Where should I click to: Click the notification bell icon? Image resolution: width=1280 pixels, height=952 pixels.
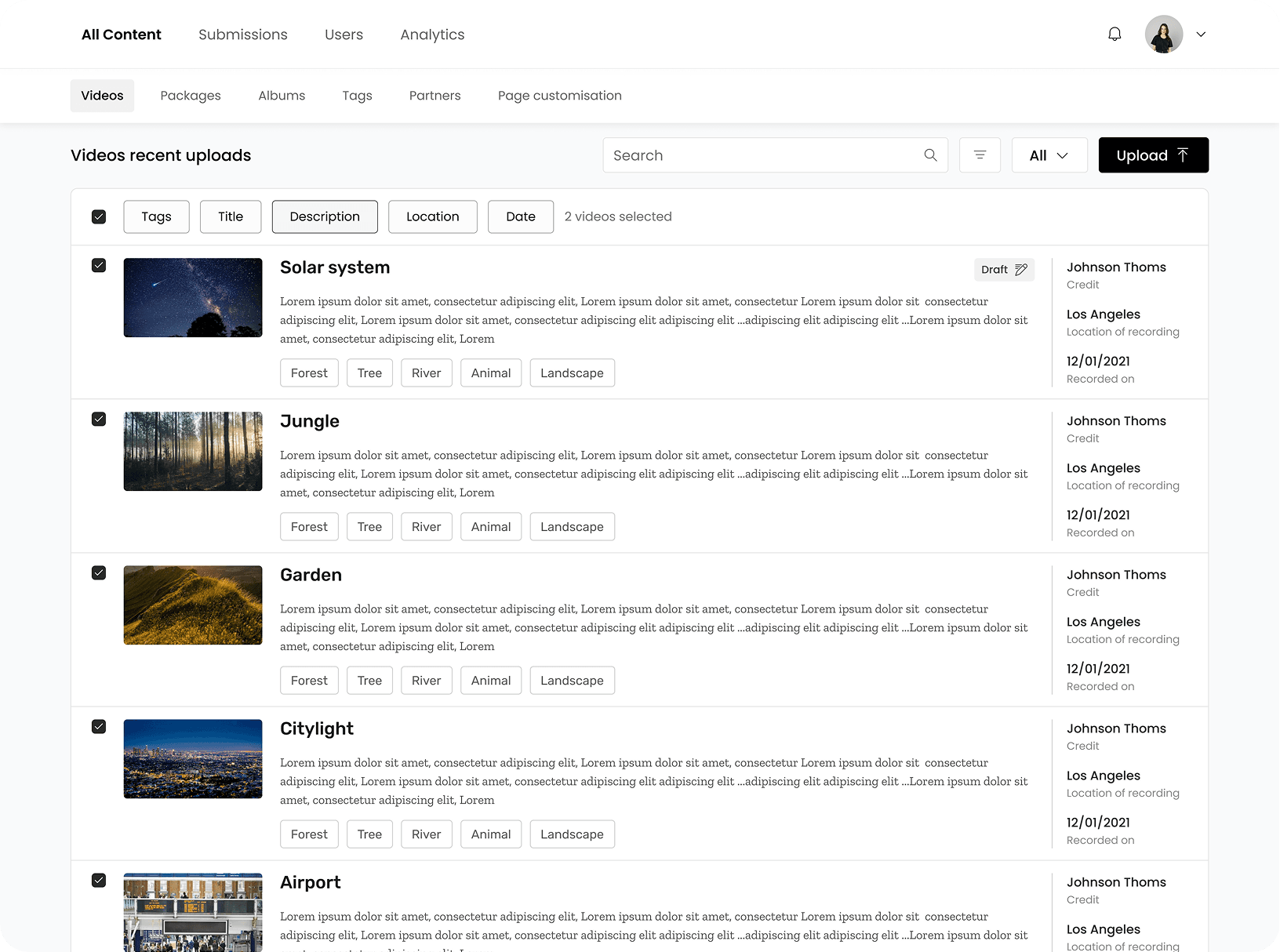1114,34
